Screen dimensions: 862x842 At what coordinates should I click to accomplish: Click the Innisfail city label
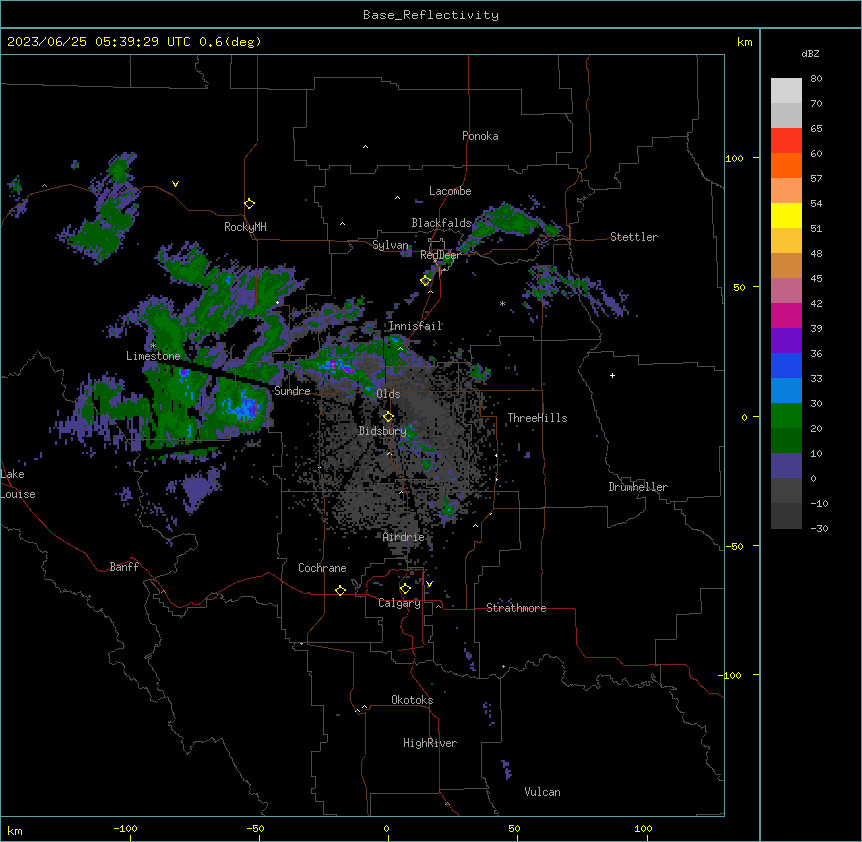click(x=416, y=326)
